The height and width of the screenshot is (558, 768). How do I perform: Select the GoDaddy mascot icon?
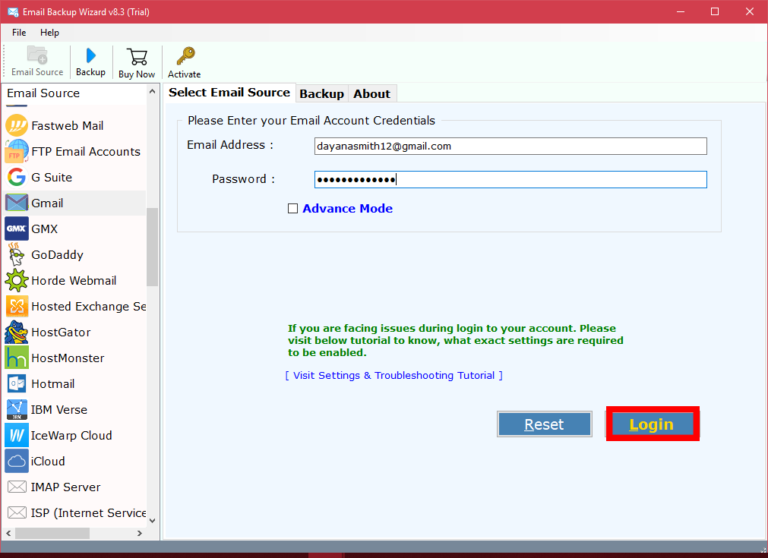(x=16, y=255)
